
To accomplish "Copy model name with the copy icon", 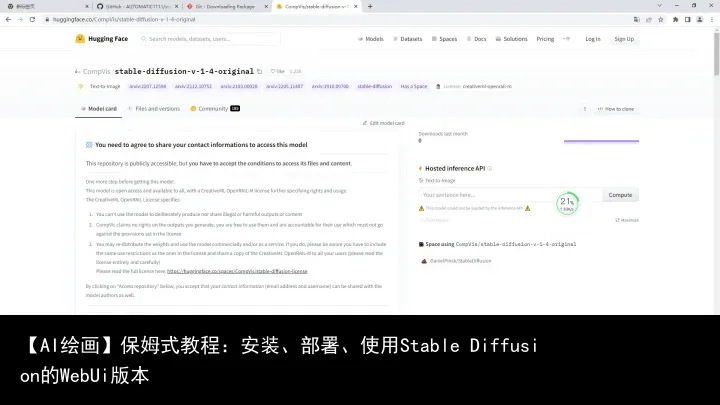I will tap(259, 71).
